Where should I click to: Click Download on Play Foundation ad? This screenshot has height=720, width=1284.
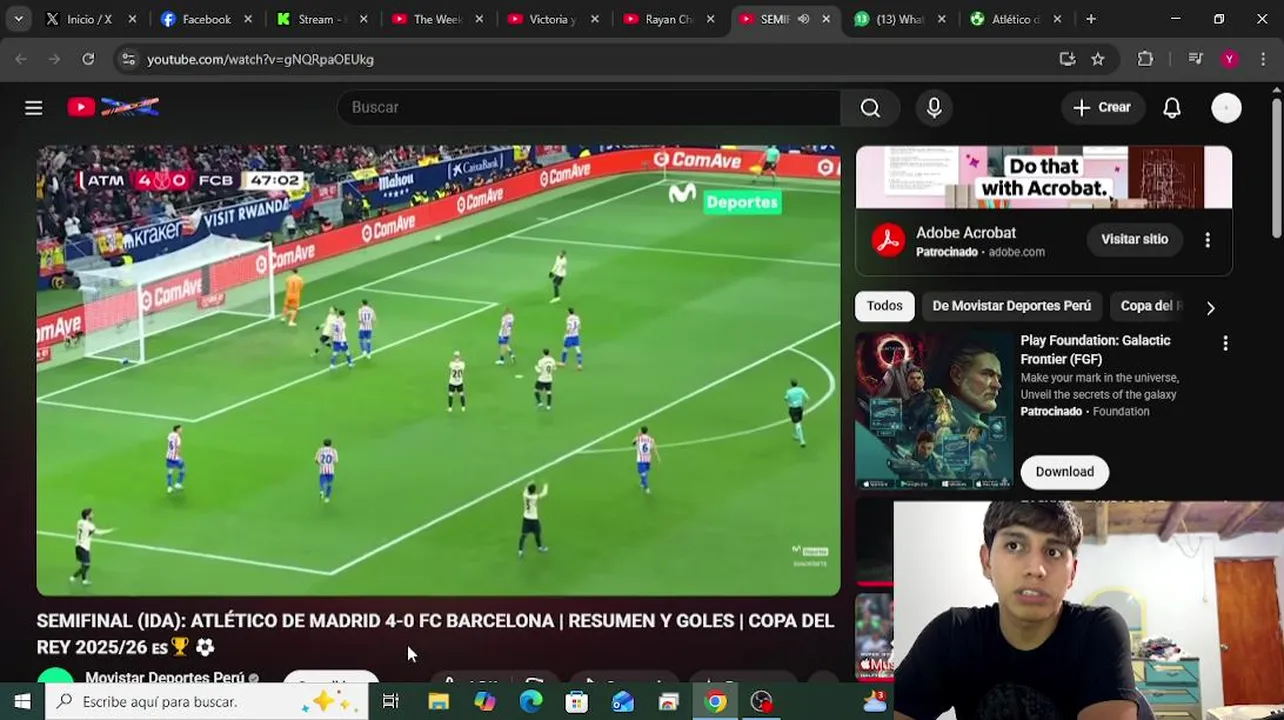(x=1064, y=472)
